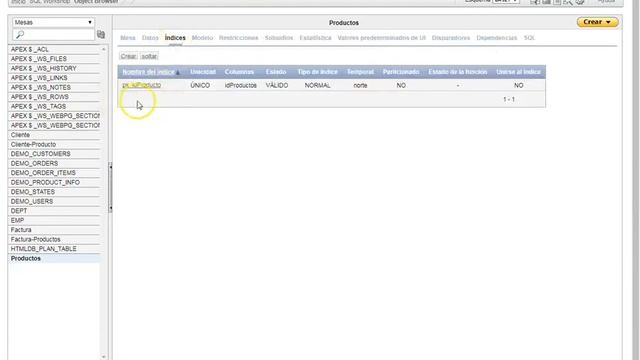Click the sidebar list scroll-up arrow
This screenshot has width=640, height=360.
point(104,49)
